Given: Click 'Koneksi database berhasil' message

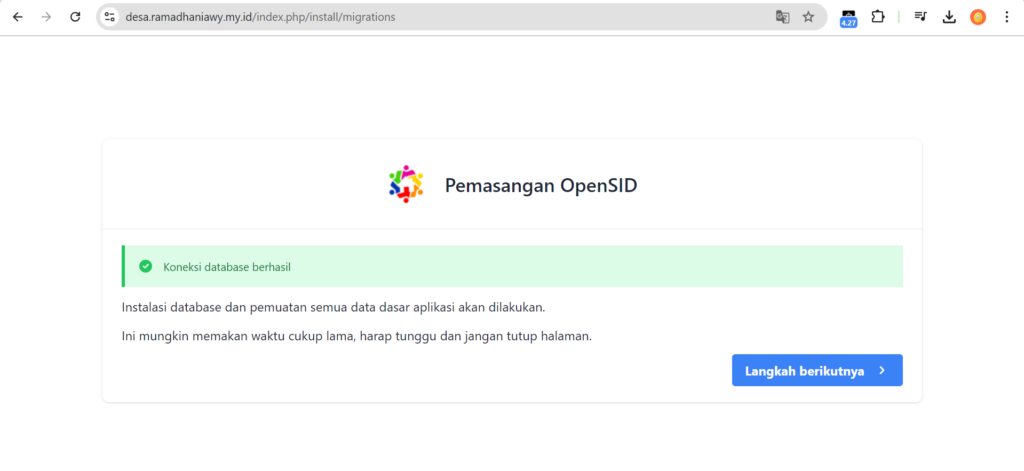Looking at the screenshot, I should point(227,267).
